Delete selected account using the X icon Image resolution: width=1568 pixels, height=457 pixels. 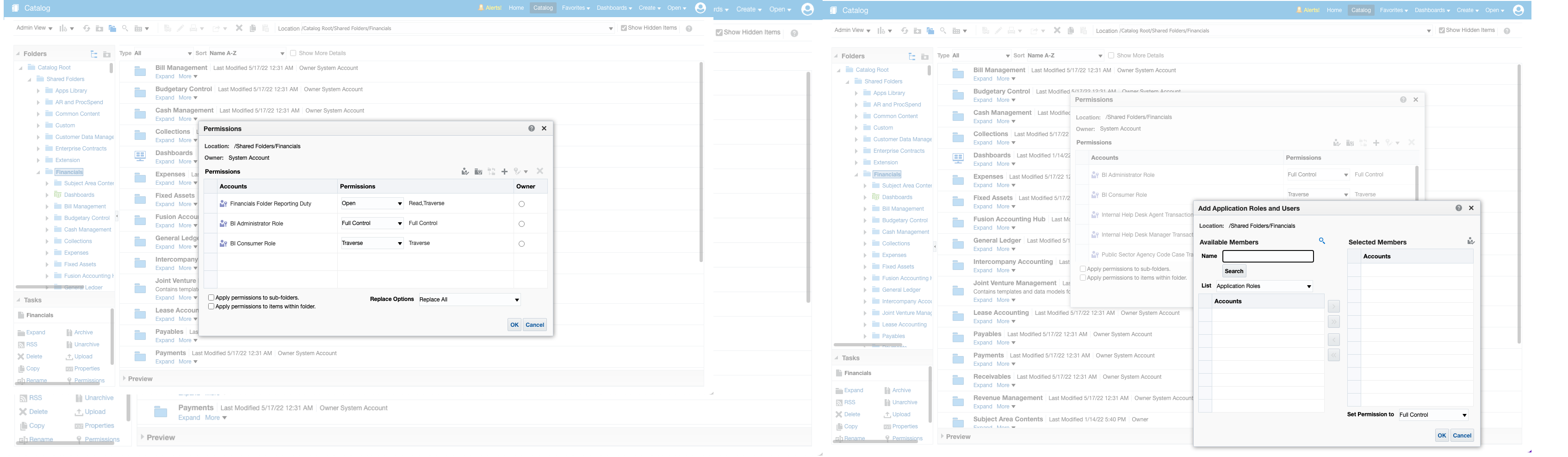tap(539, 171)
